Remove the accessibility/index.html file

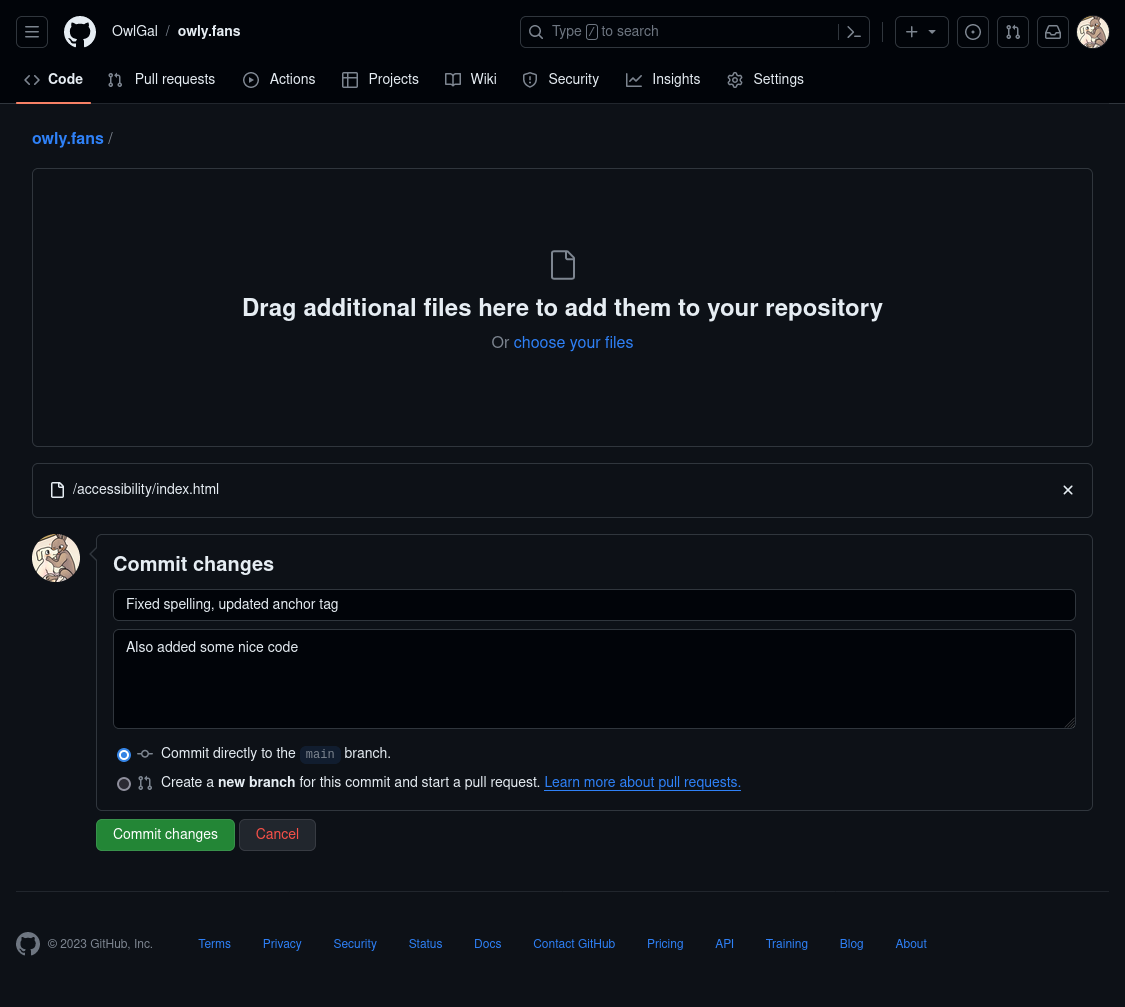tap(1067, 490)
